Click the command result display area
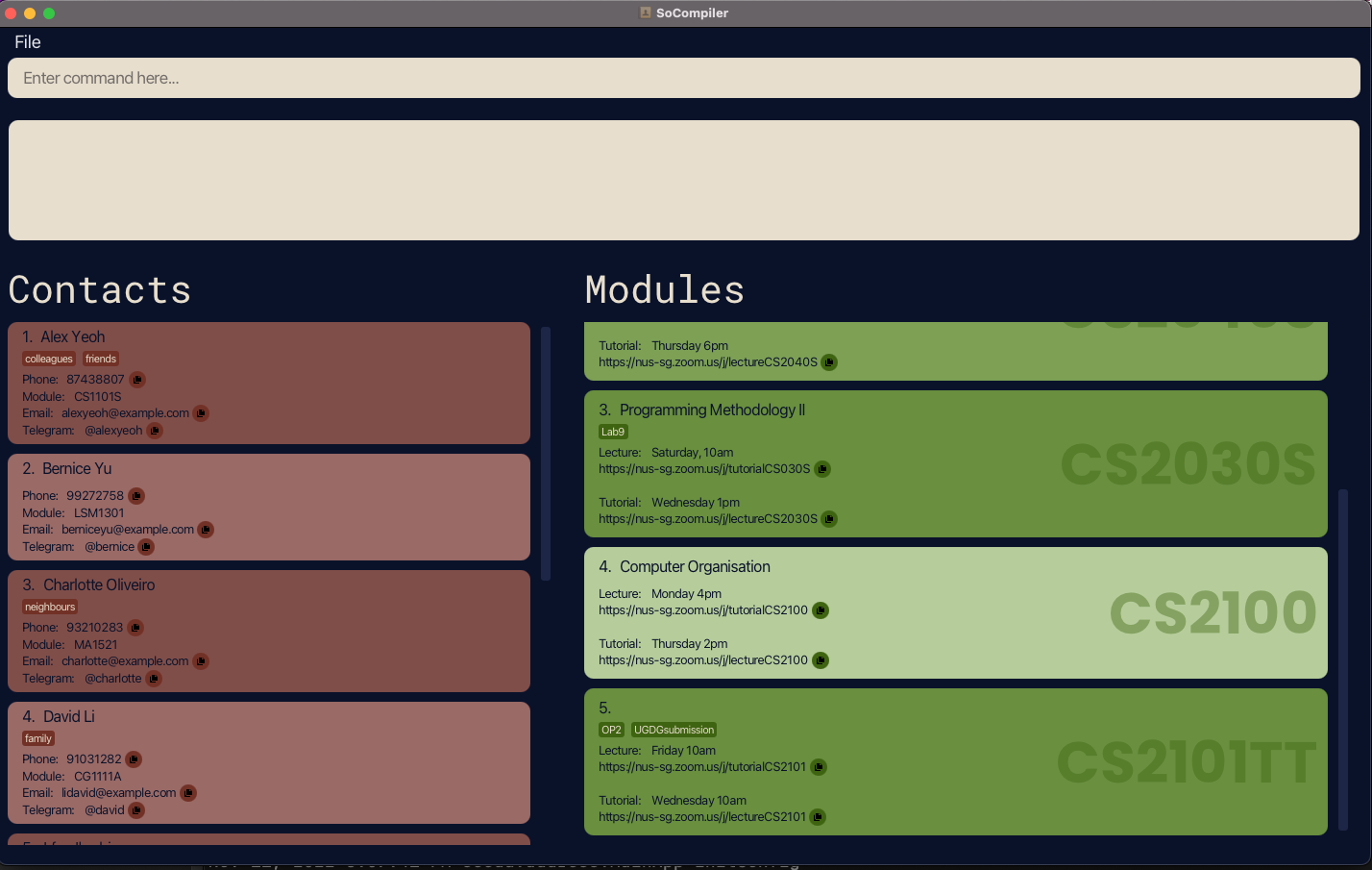Screen dimensions: 1372x870 (684, 180)
